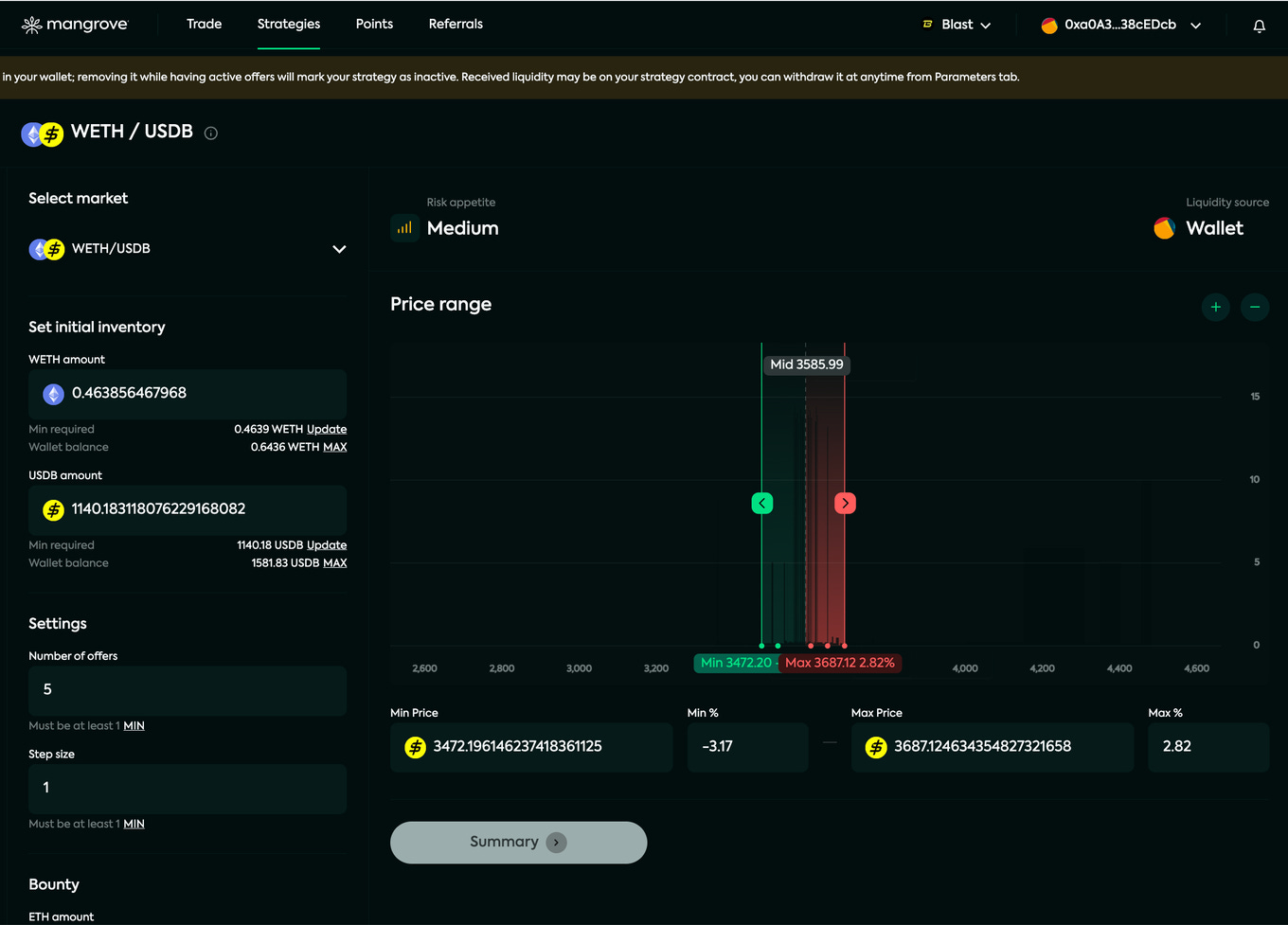This screenshot has width=1288, height=925.
Task: Click the arrow icon on the Summary button
Action: point(557,843)
